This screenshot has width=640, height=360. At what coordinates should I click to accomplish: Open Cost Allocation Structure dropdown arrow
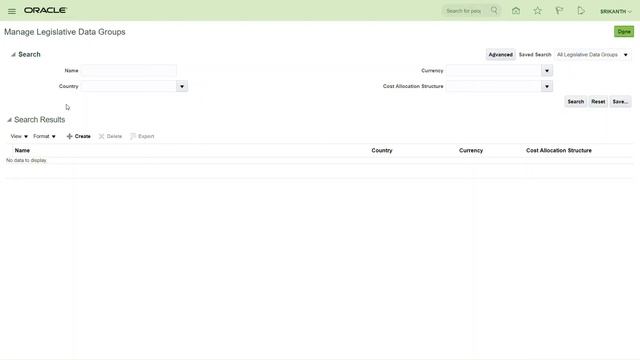(547, 87)
